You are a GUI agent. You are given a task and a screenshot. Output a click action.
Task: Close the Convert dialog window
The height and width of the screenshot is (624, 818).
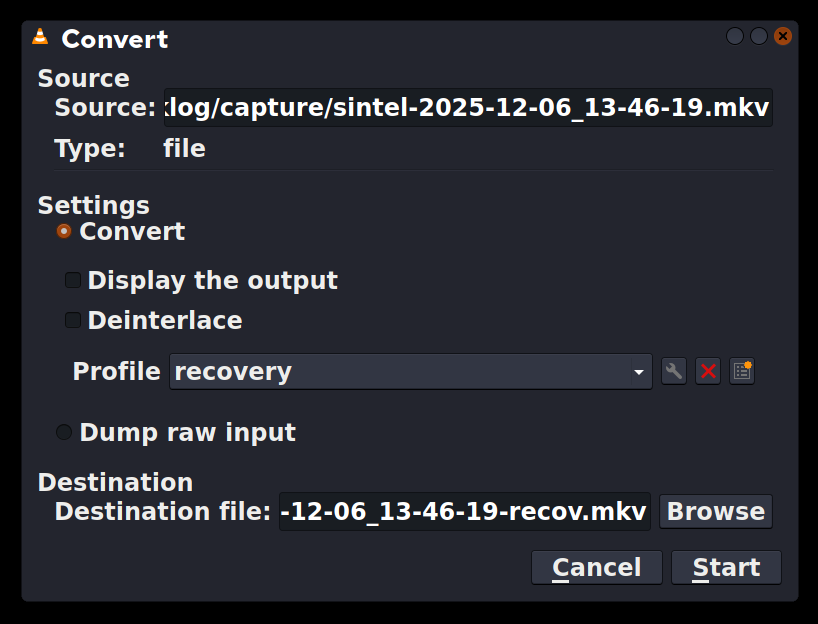(x=782, y=36)
